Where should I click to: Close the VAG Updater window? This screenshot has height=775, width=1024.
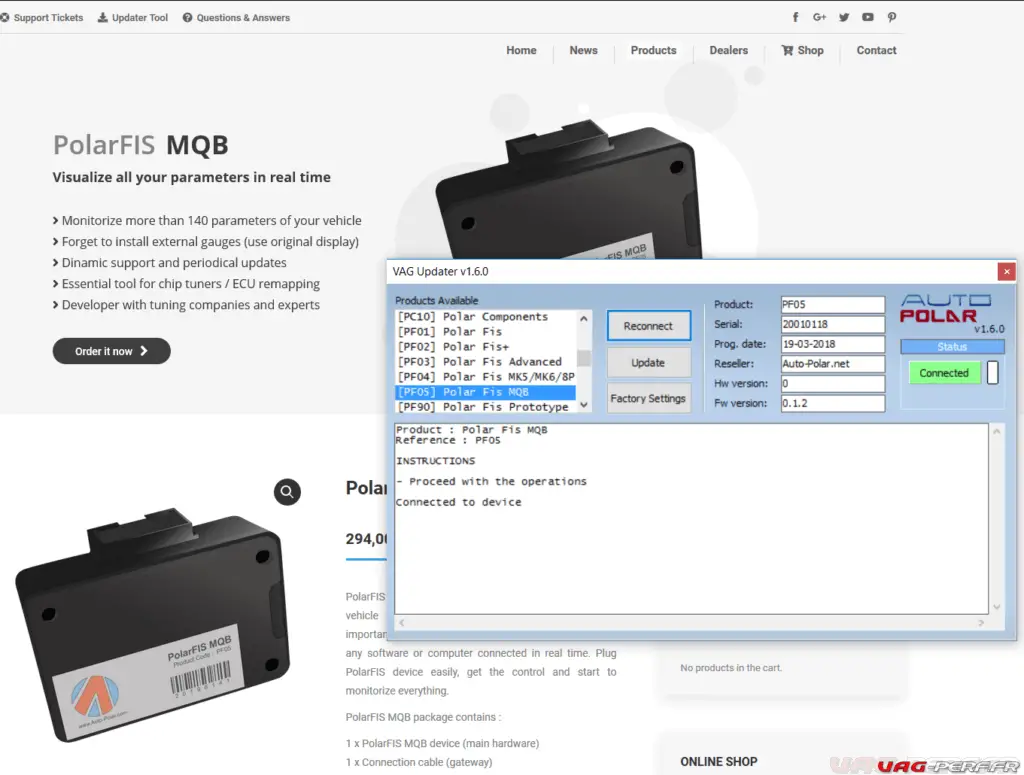1006,272
